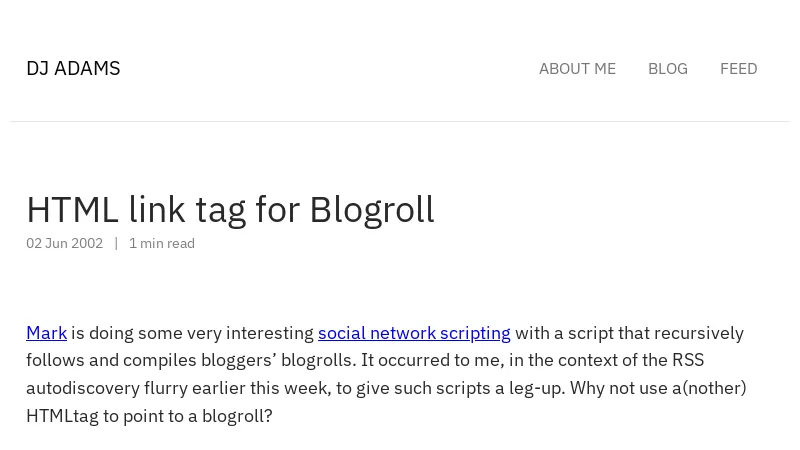Click the DJ ADAMS site title
The height and width of the screenshot is (450, 800).
(73, 68)
